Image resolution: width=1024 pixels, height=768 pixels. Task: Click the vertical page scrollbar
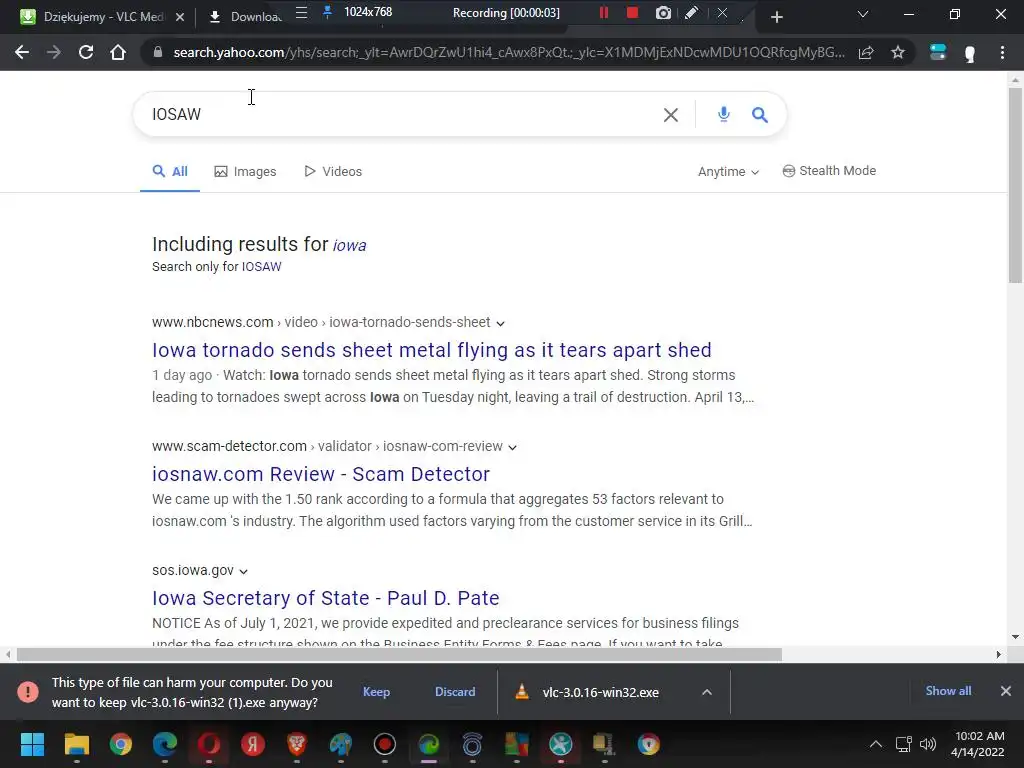[x=1015, y=185]
